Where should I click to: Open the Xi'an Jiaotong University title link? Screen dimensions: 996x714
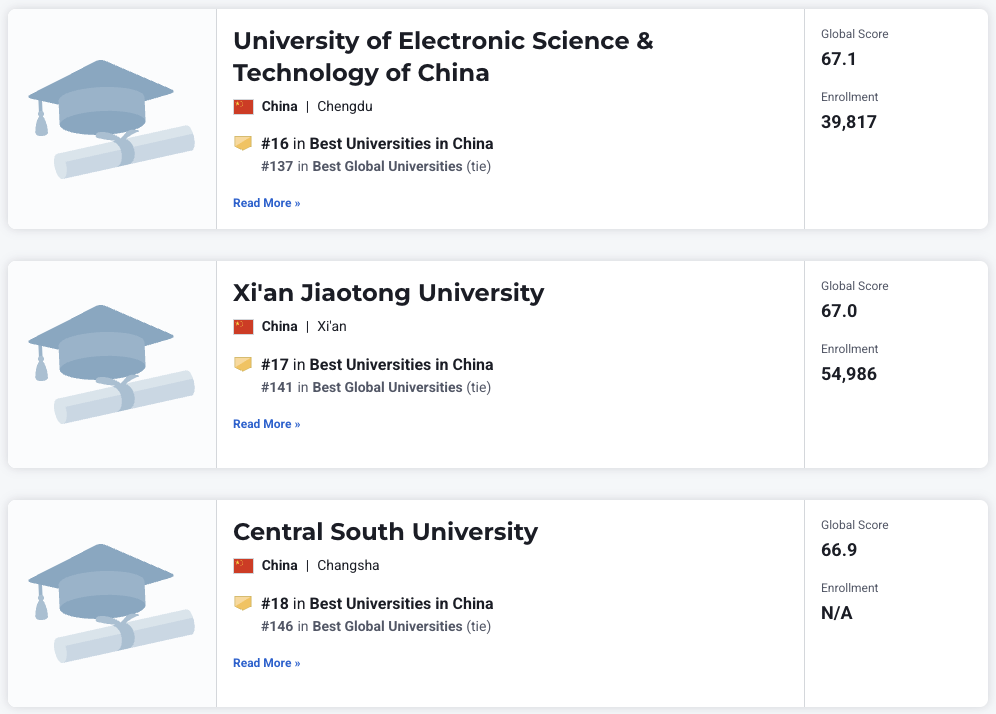point(388,293)
